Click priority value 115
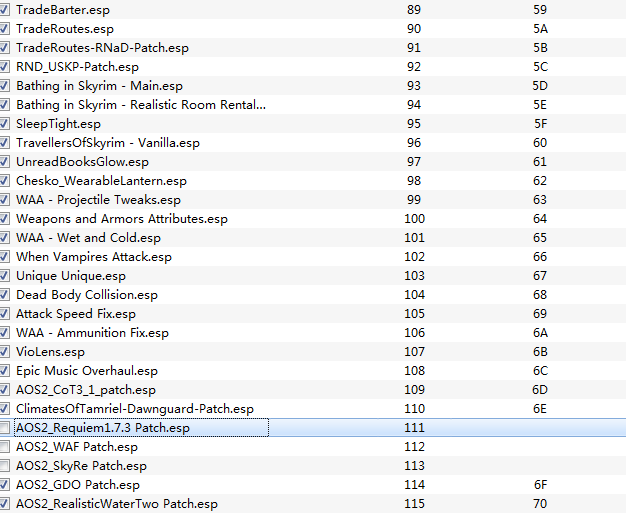 (414, 504)
